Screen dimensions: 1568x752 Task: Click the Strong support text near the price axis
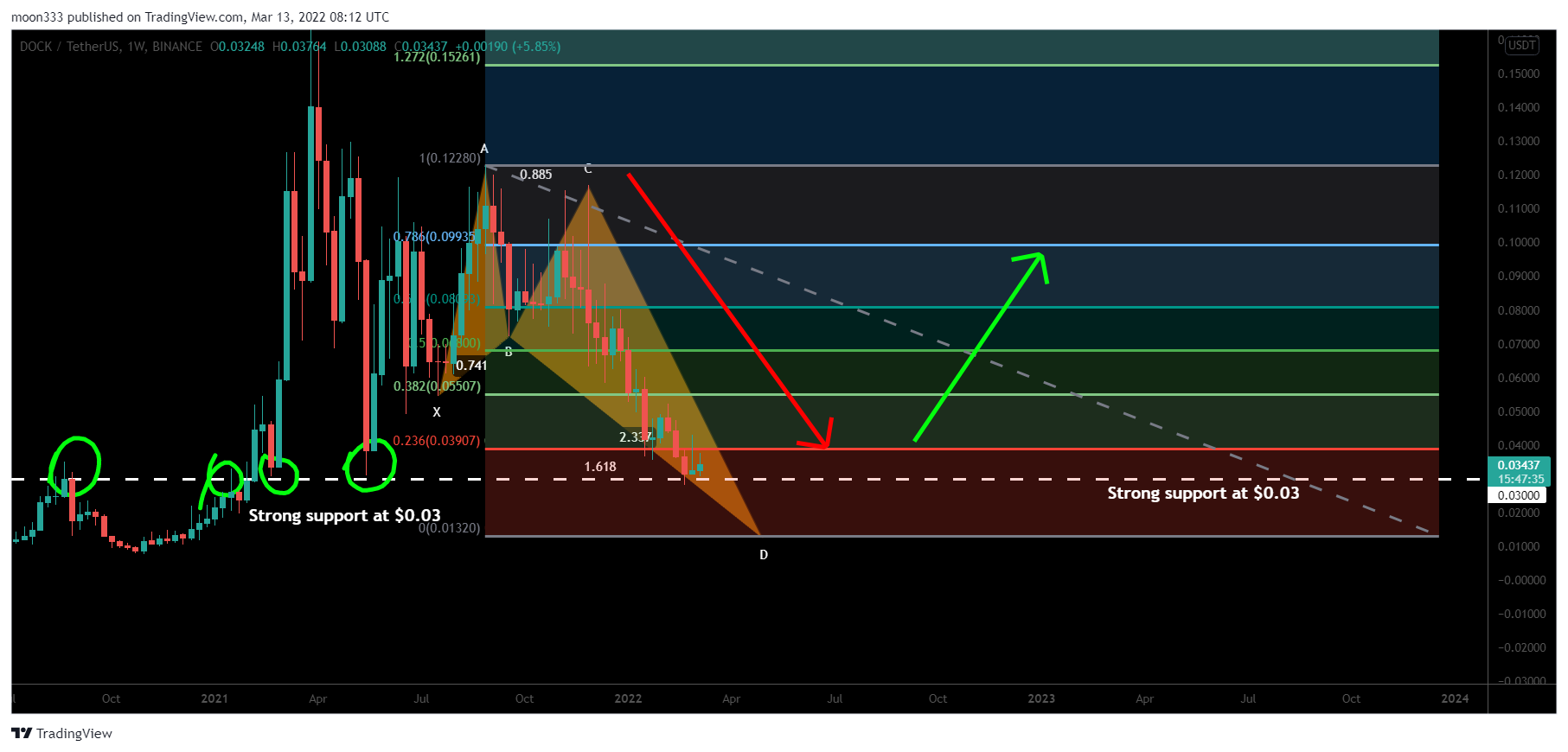tap(1203, 494)
